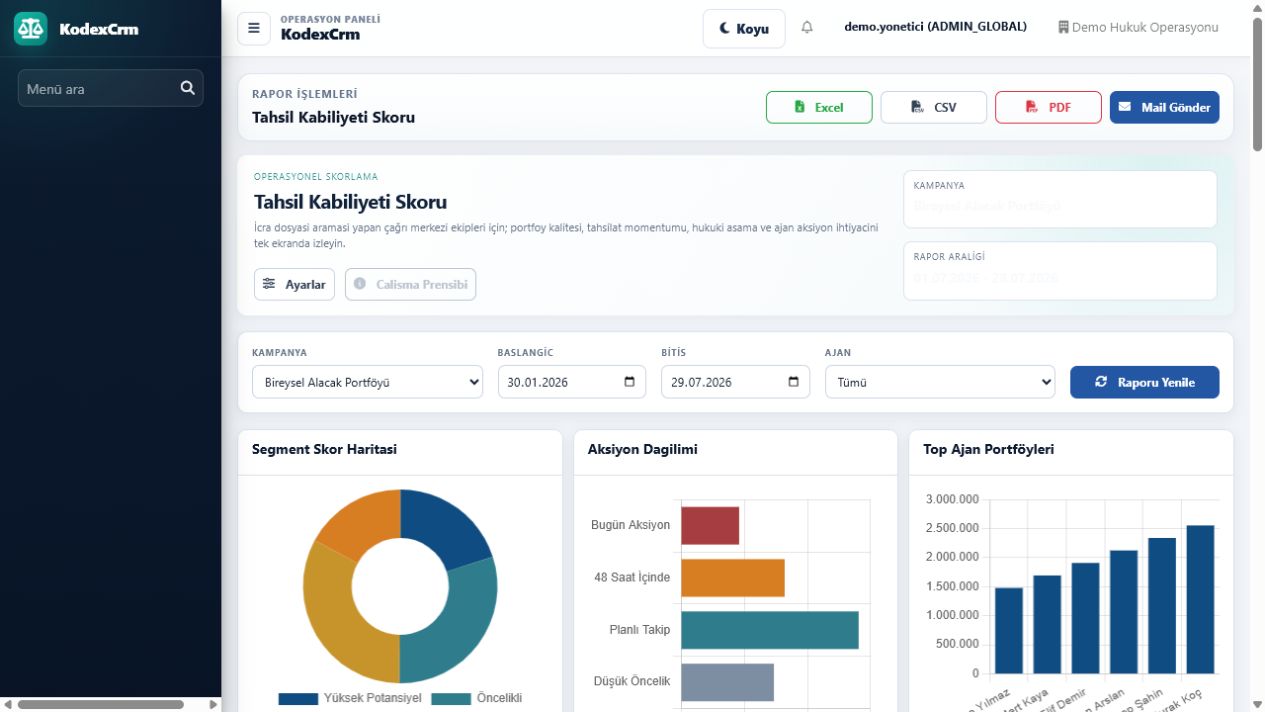
Task: Switch to Koyu dark mode
Action: [744, 29]
